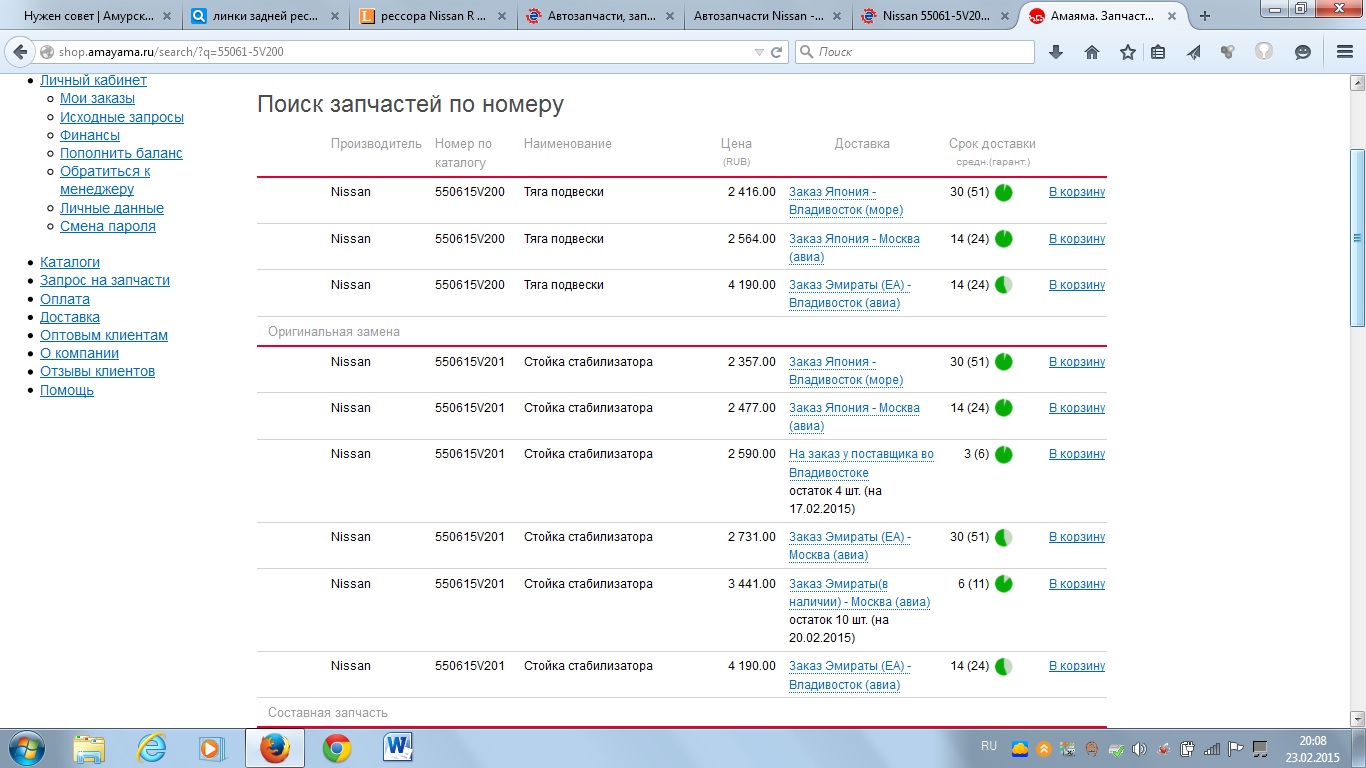This screenshot has height=768, width=1366.
Task: Open the Помощь sidebar link
Action: 67,390
